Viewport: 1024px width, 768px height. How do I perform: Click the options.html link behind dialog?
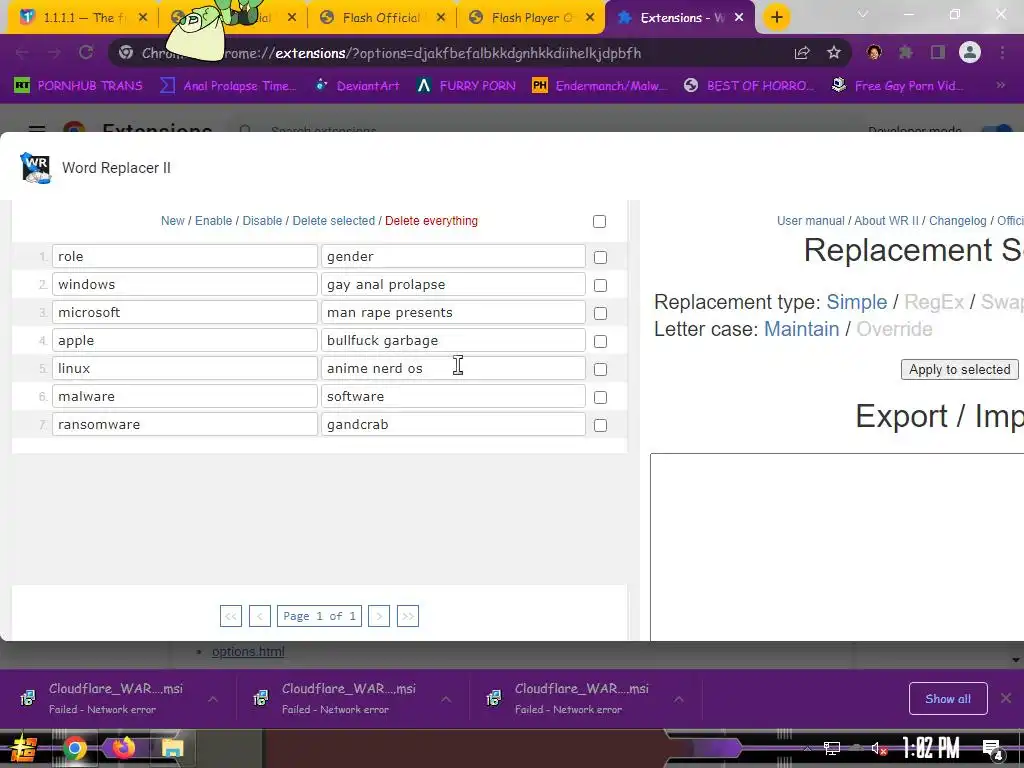248,651
